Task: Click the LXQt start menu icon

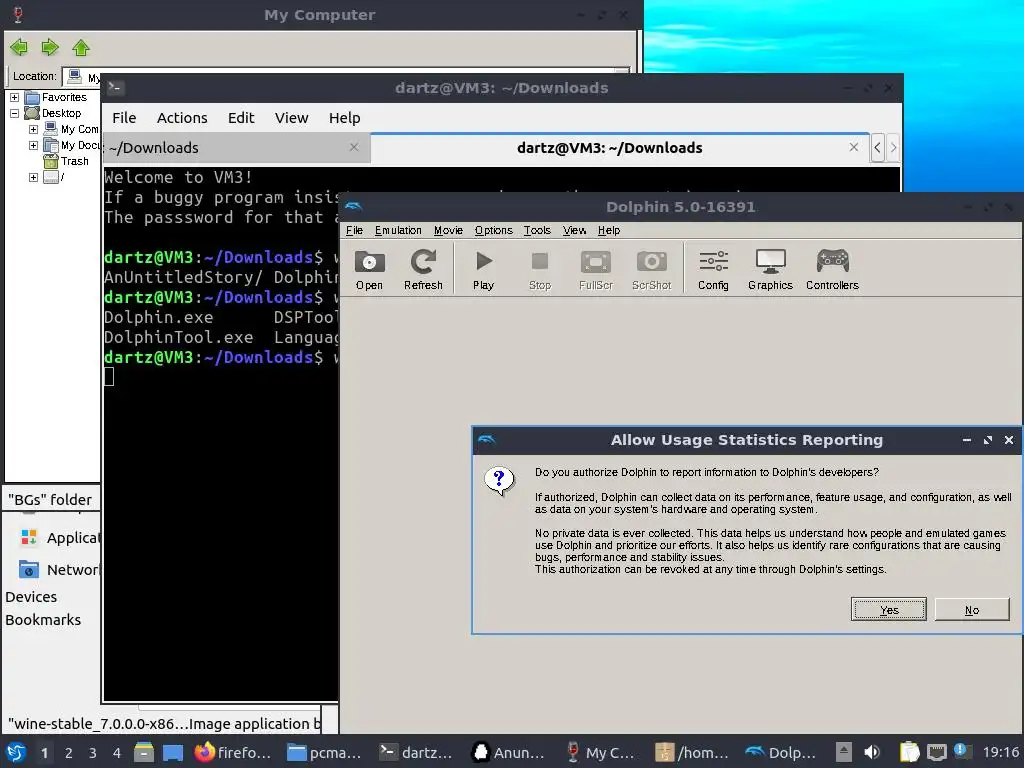Action: click(16, 752)
